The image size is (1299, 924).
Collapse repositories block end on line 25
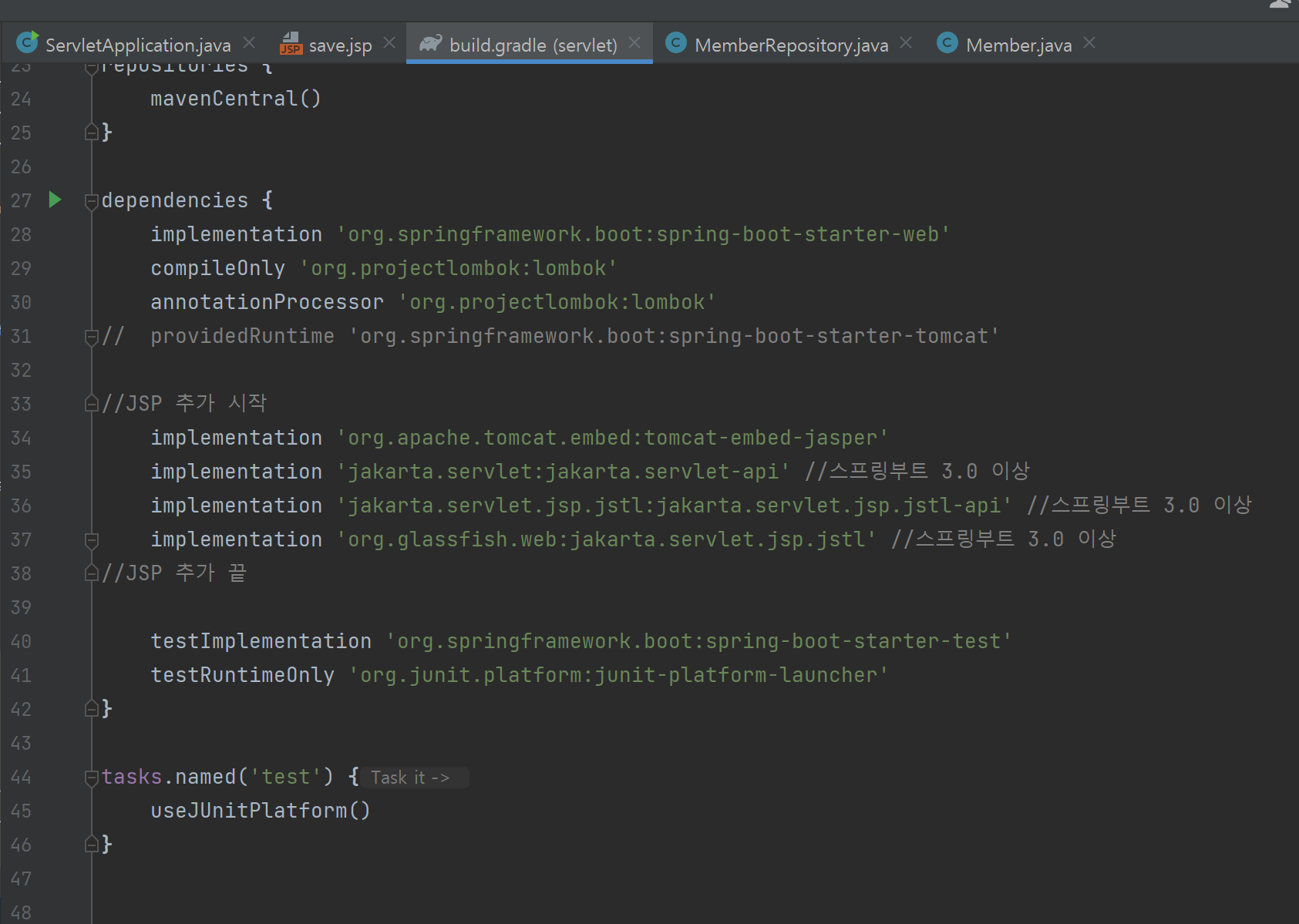(91, 133)
